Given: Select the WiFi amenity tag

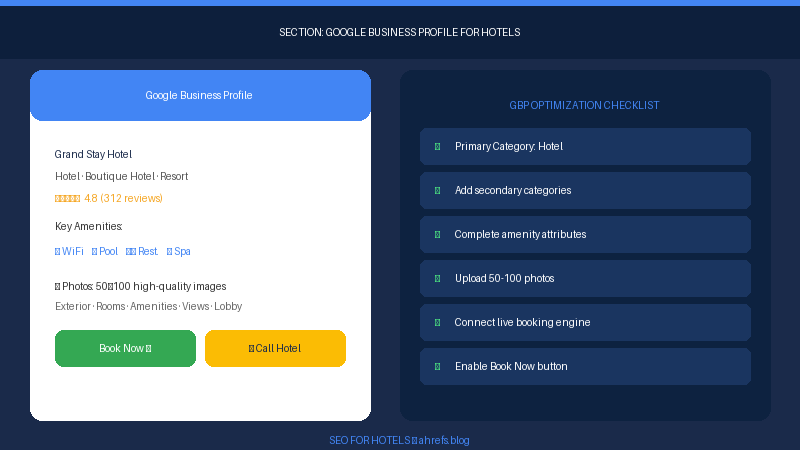Looking at the screenshot, I should click(69, 252).
